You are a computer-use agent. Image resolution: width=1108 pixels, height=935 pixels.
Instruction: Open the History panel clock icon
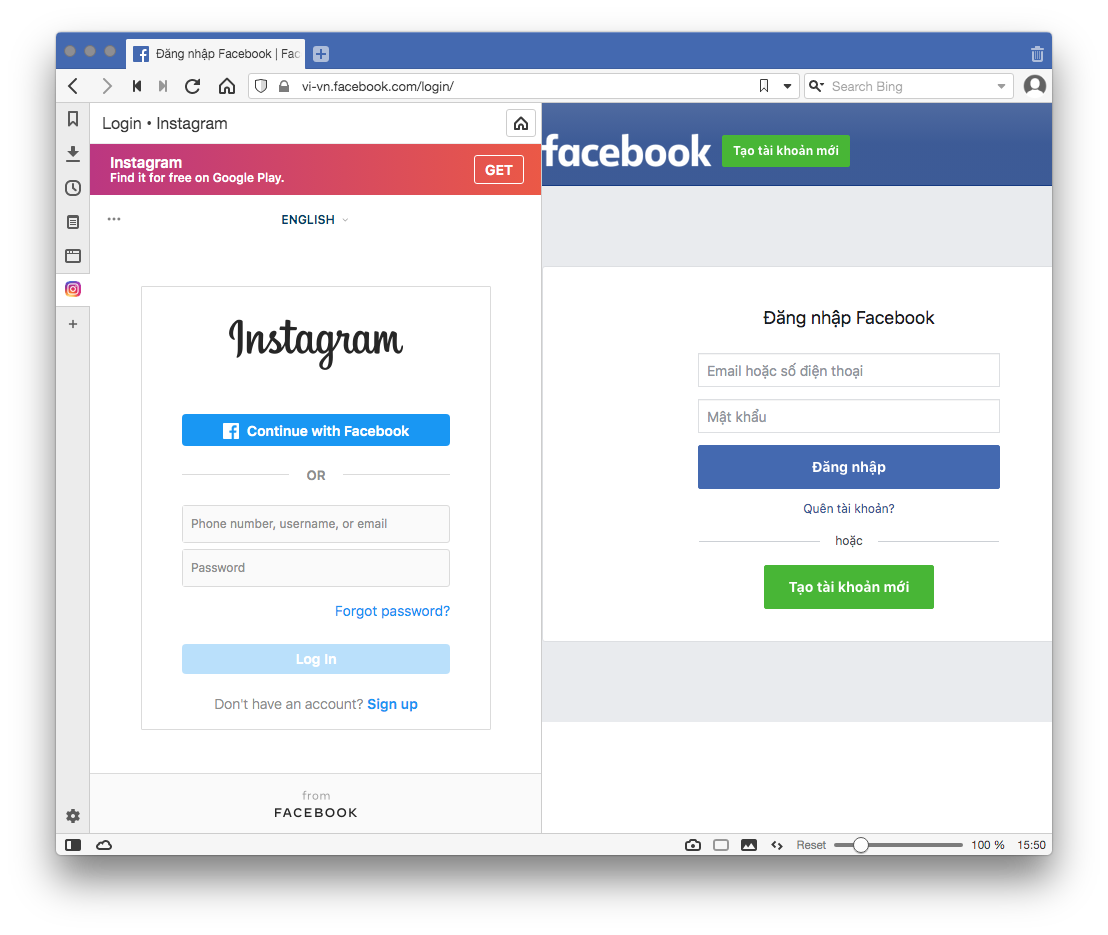(73, 188)
